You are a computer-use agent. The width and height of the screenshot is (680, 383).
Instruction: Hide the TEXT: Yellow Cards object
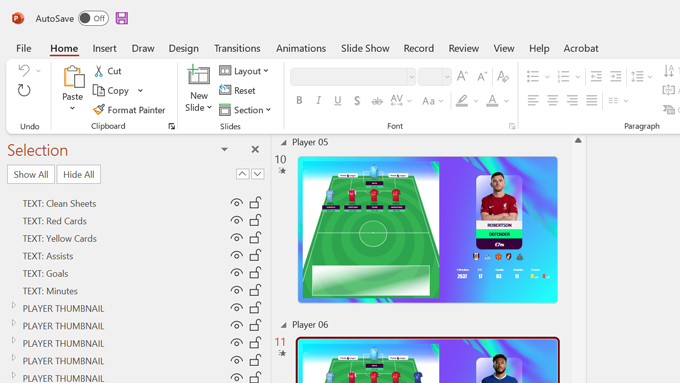pos(236,238)
